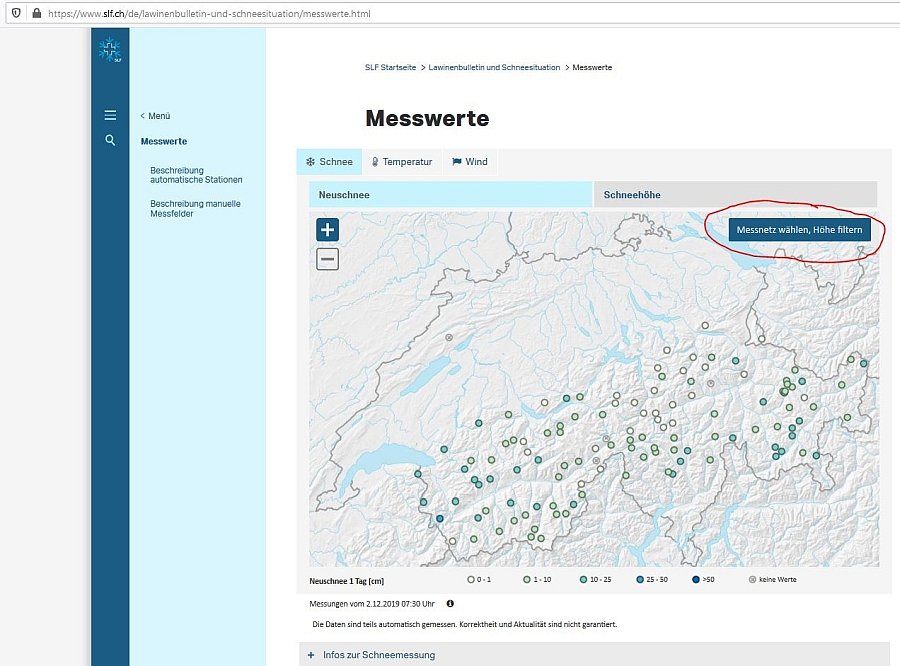Select the Neuschnee view

click(450, 195)
